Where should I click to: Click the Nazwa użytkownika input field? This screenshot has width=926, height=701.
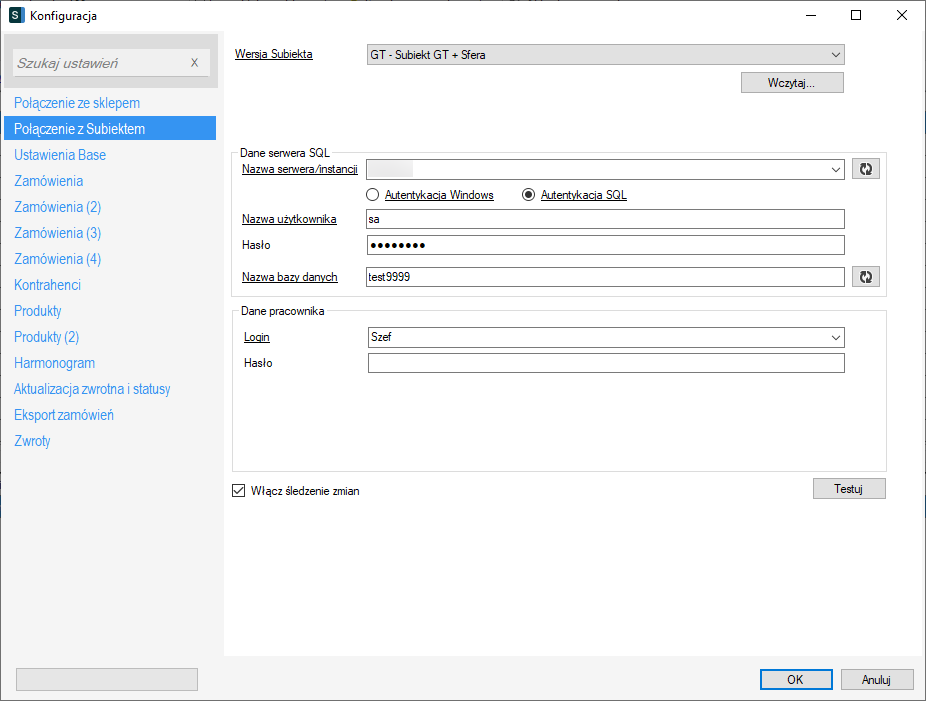[x=605, y=219]
